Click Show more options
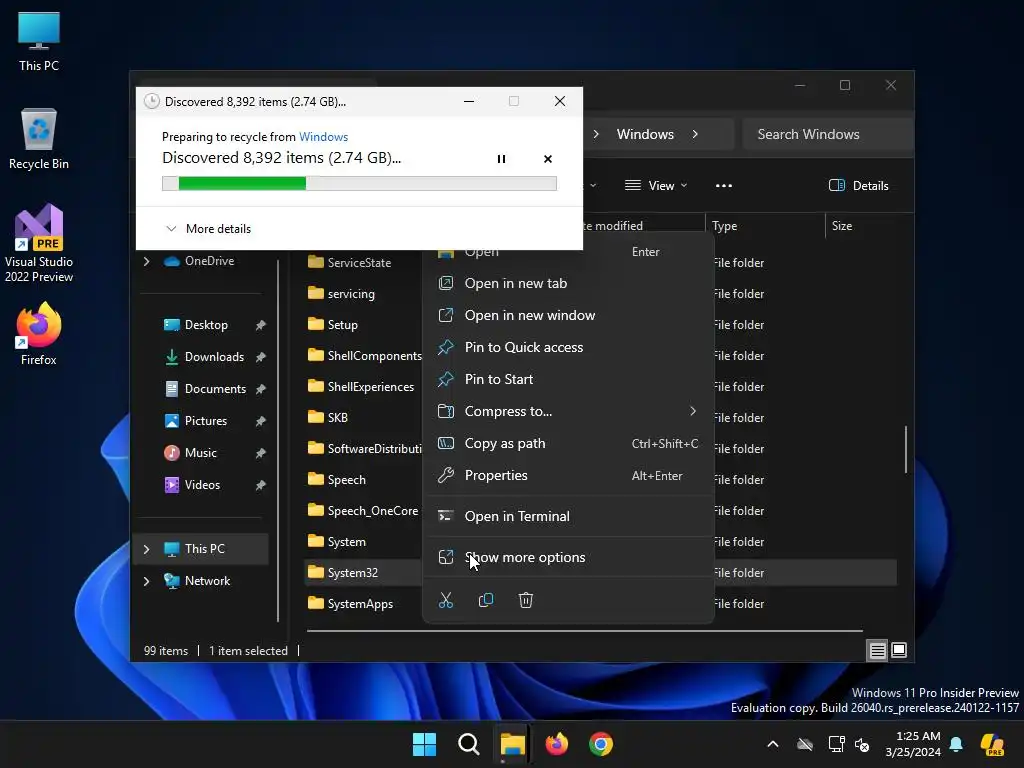1024x768 pixels. 568,557
